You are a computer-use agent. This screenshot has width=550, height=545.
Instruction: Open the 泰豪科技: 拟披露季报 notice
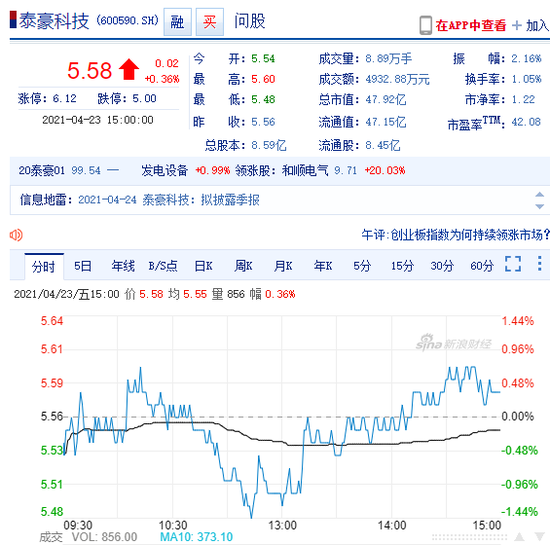(x=201, y=200)
